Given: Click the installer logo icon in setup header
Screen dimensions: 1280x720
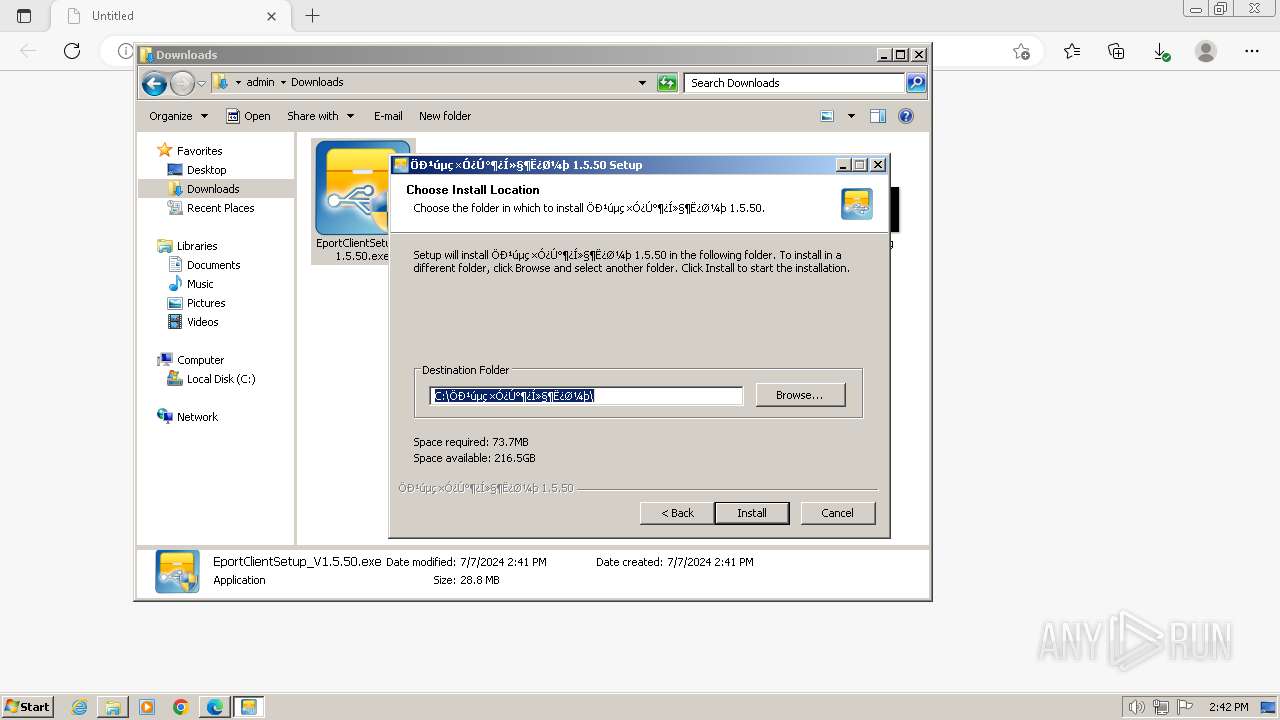Looking at the screenshot, I should pos(857,203).
